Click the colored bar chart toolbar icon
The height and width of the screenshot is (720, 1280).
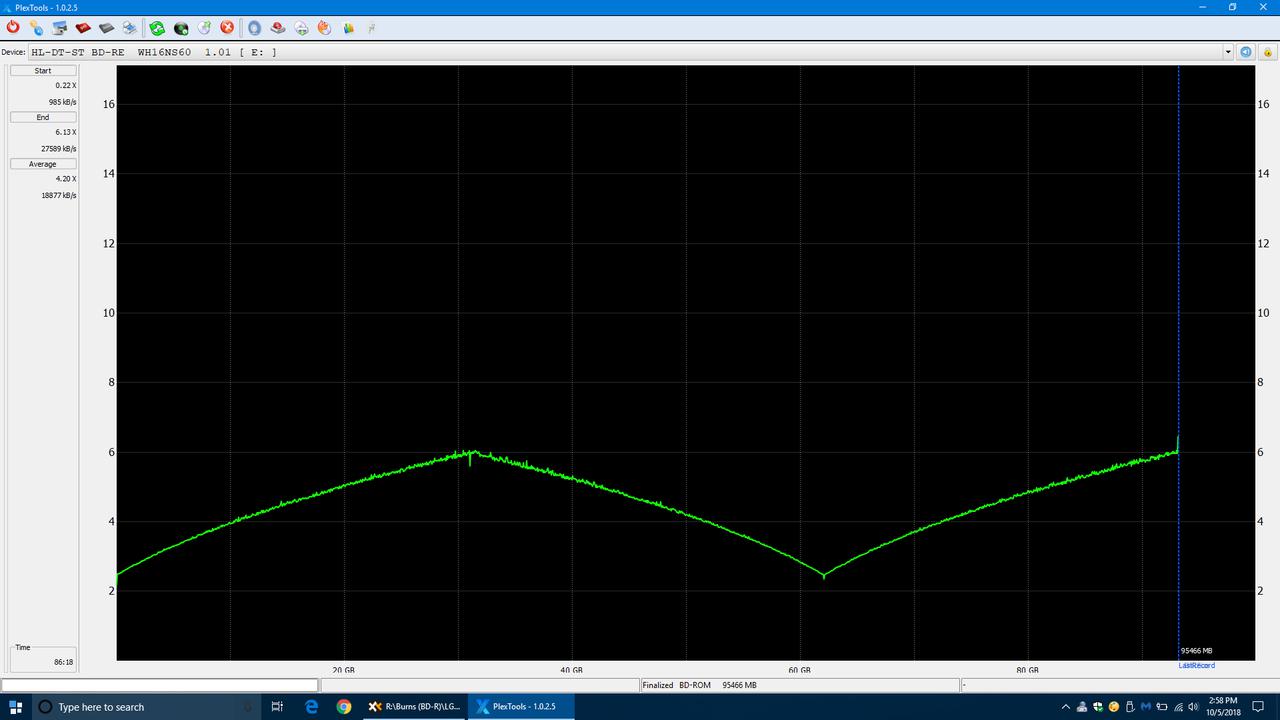[348, 28]
